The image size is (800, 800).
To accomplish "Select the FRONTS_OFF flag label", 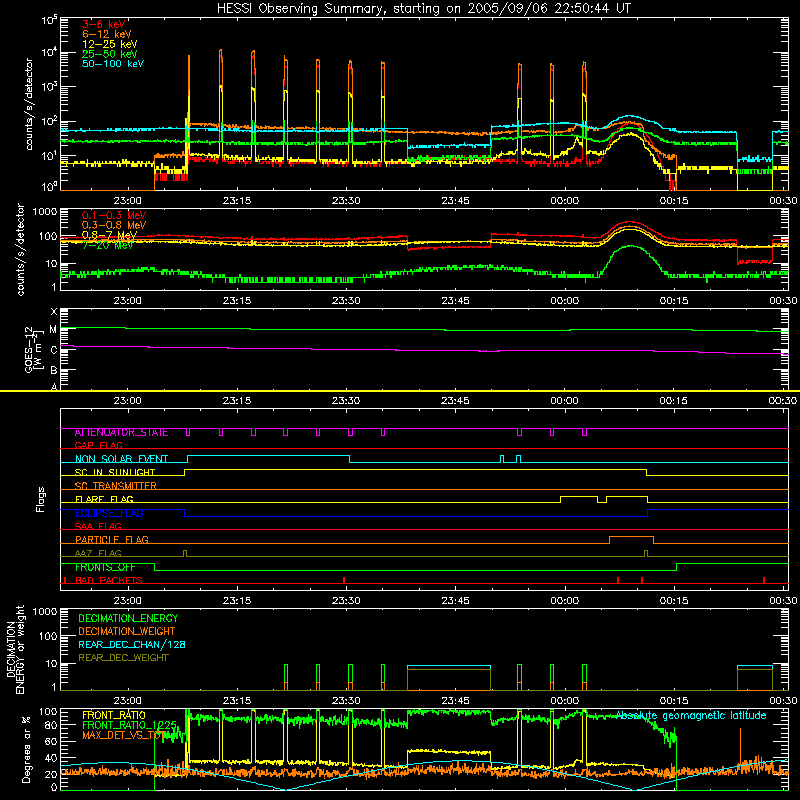I will click(x=105, y=567).
